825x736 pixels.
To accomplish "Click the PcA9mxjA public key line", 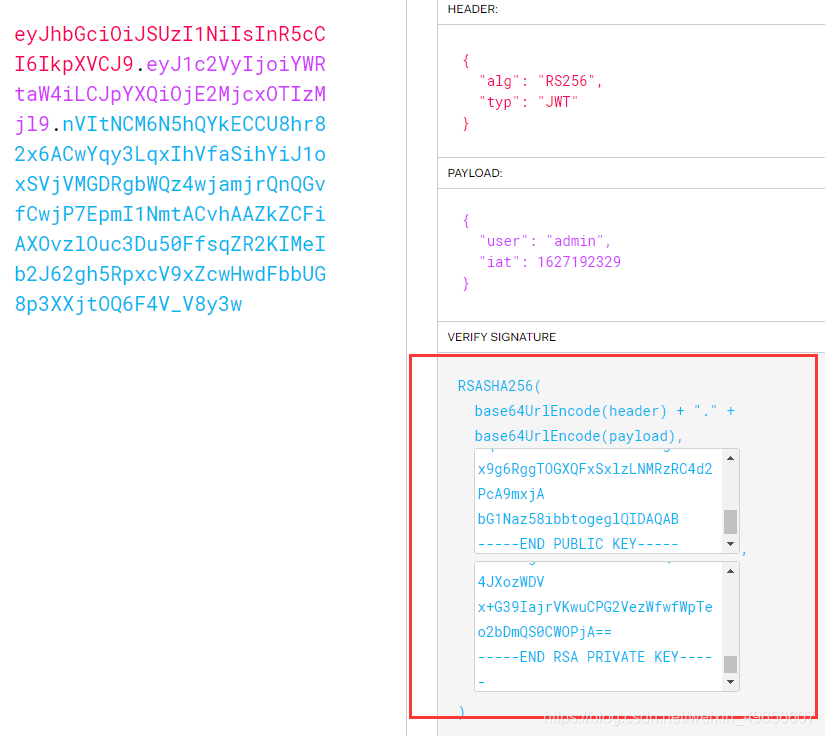I will [x=511, y=494].
